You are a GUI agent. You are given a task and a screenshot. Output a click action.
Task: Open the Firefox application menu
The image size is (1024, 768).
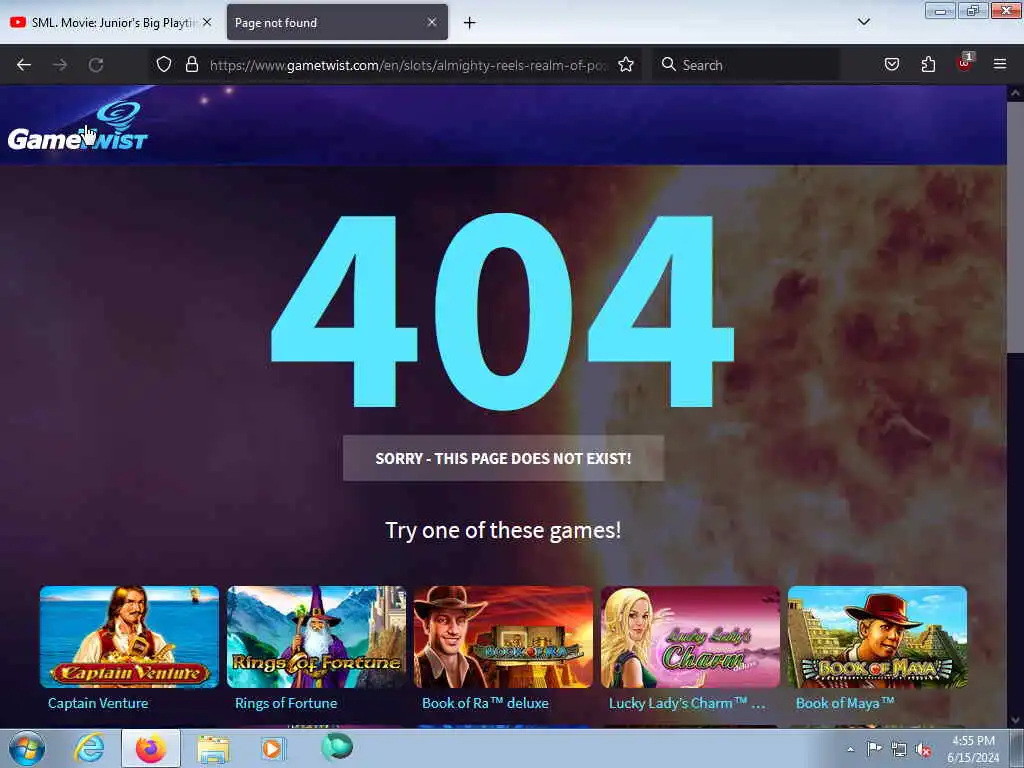[999, 65]
